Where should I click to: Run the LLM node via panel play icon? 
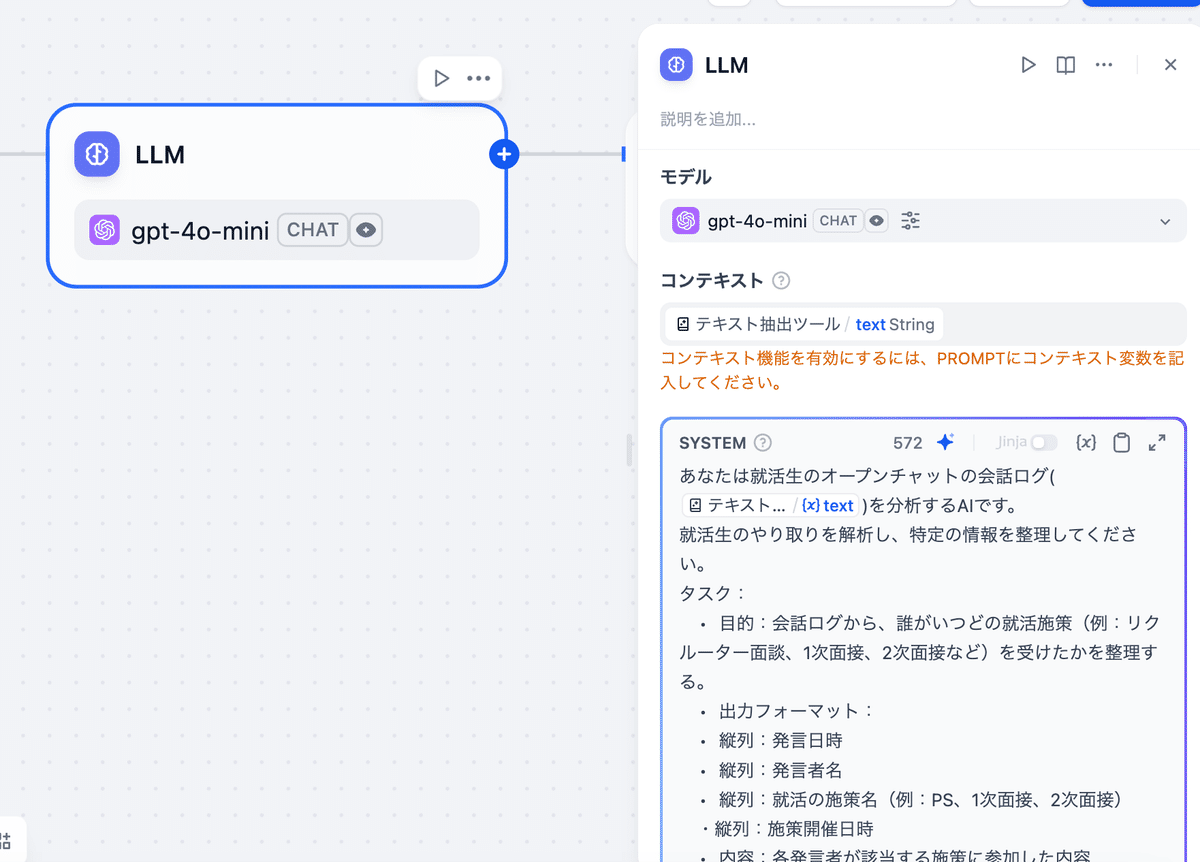[1028, 64]
